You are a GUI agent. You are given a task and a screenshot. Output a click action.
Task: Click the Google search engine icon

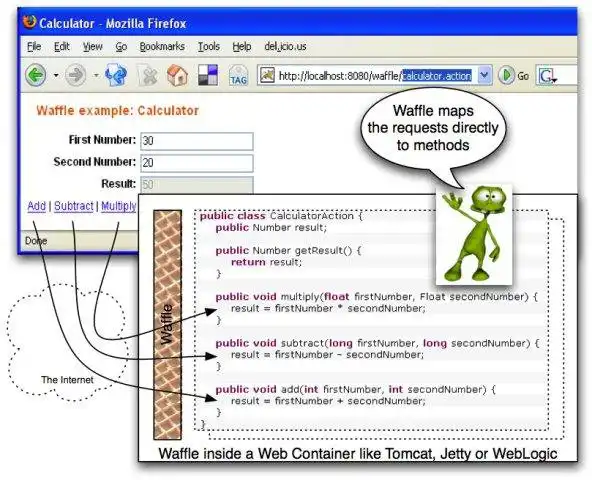click(547, 76)
